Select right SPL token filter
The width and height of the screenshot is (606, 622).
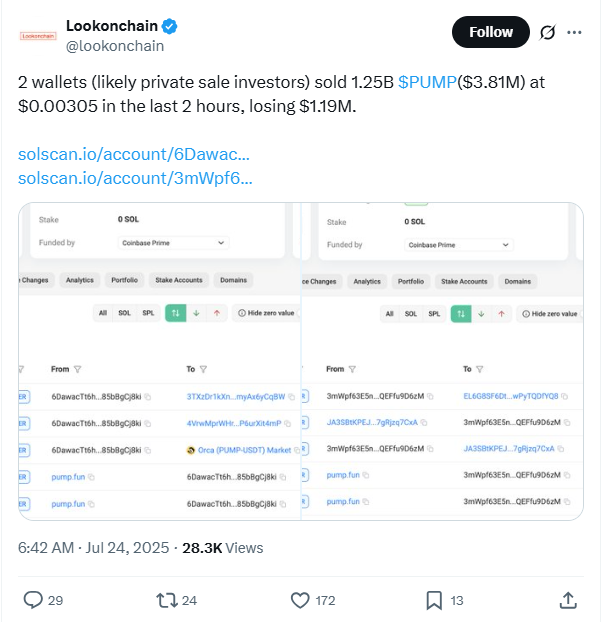coord(434,314)
